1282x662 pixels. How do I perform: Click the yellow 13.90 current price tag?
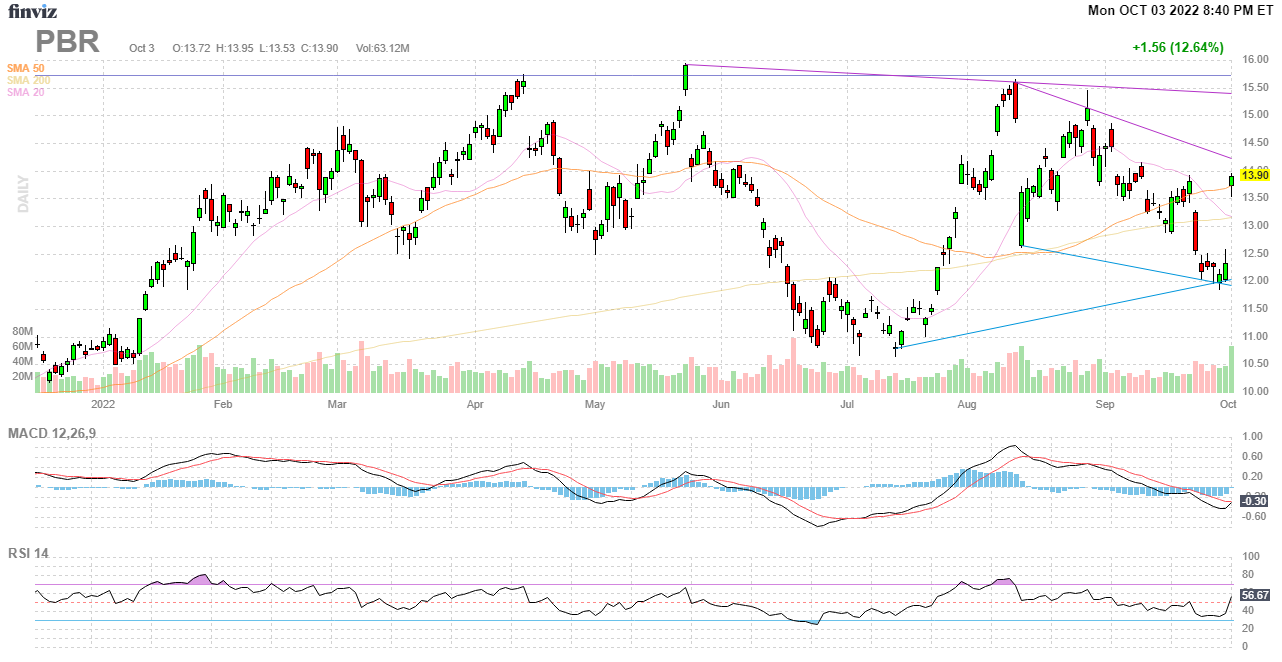1254,176
